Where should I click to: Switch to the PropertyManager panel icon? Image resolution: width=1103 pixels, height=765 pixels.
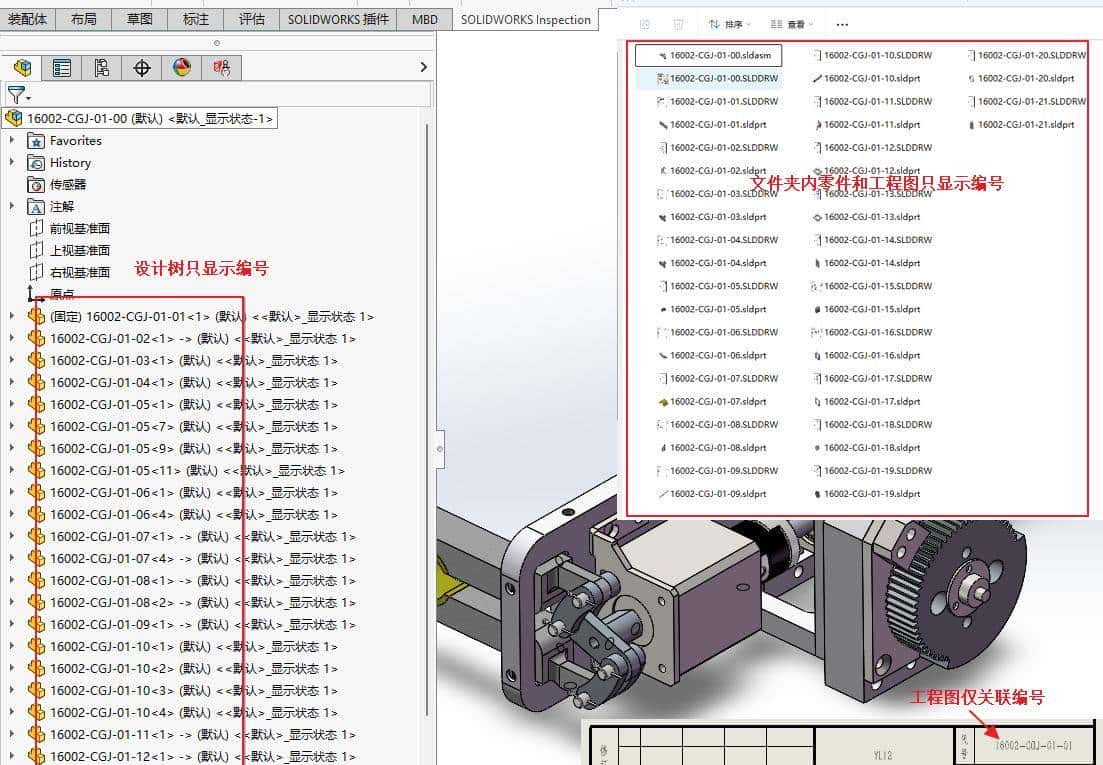pos(62,68)
